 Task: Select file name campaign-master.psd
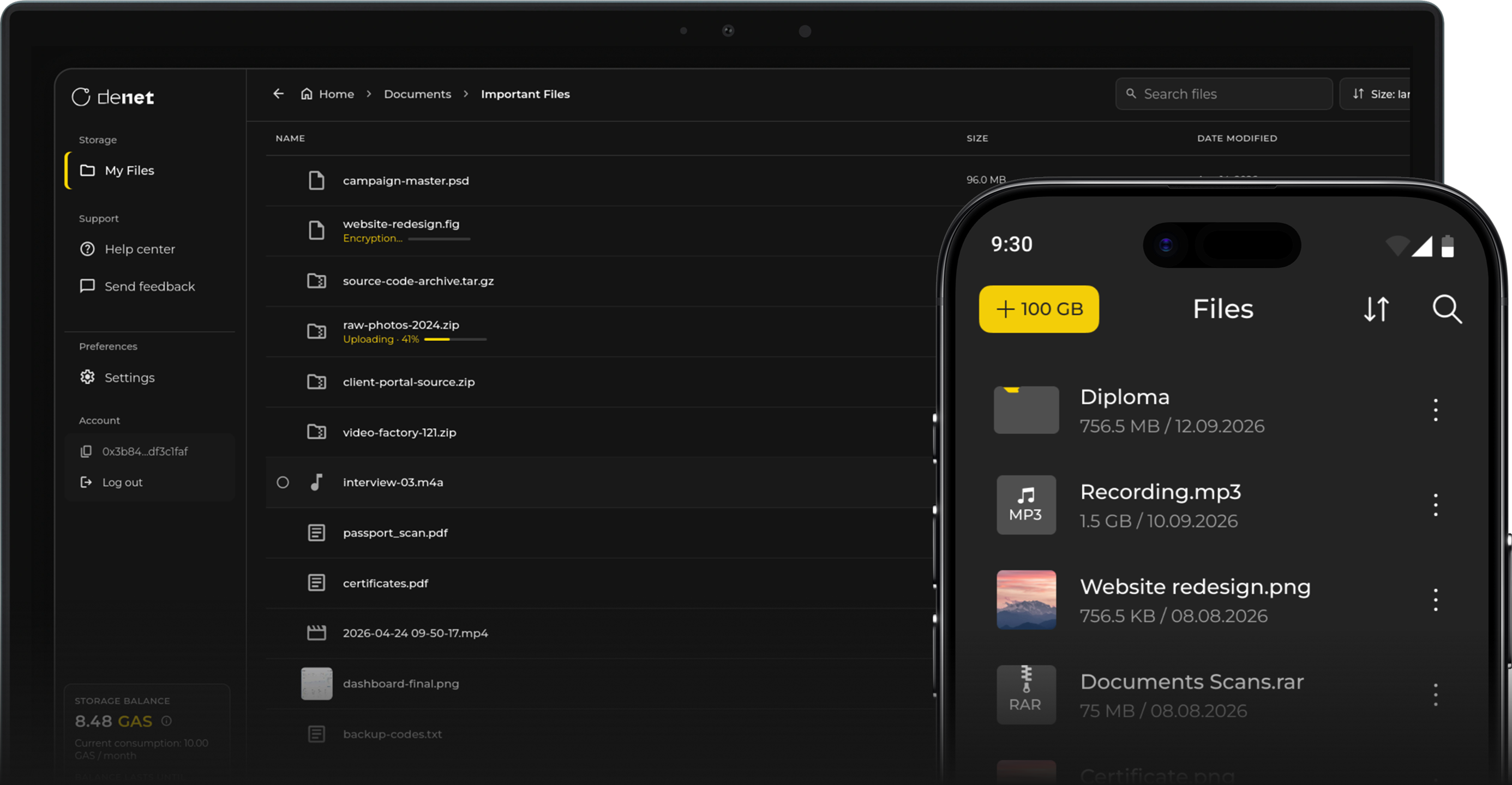click(x=406, y=180)
